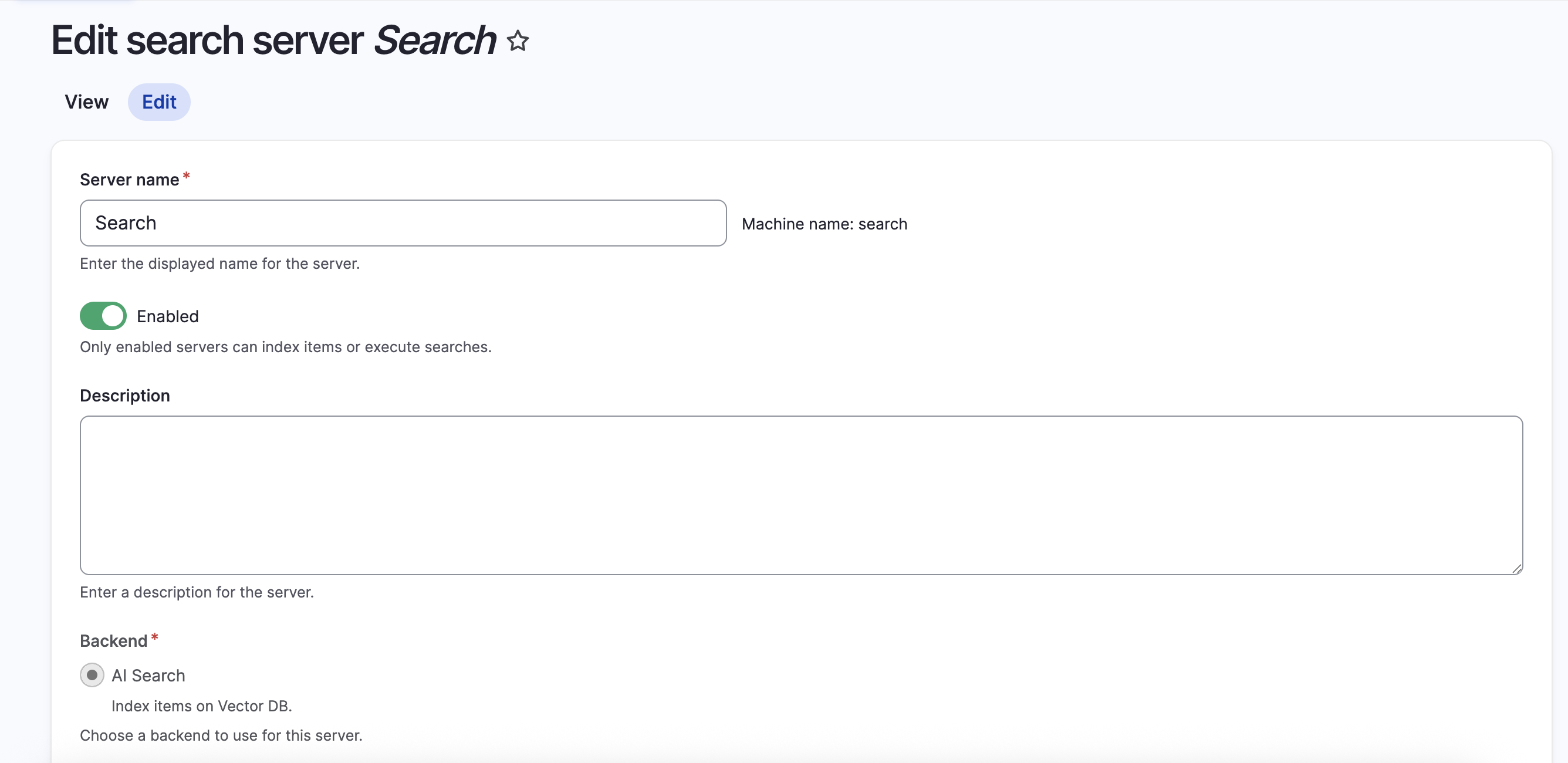Select the AI Search backend radio button
This screenshot has height=763, width=1568.
pos(92,675)
